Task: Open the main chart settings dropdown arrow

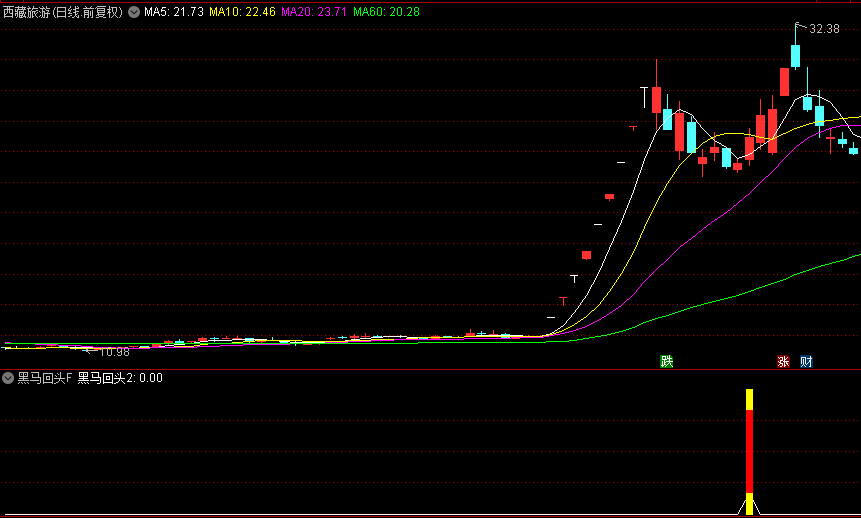Action: [x=134, y=12]
